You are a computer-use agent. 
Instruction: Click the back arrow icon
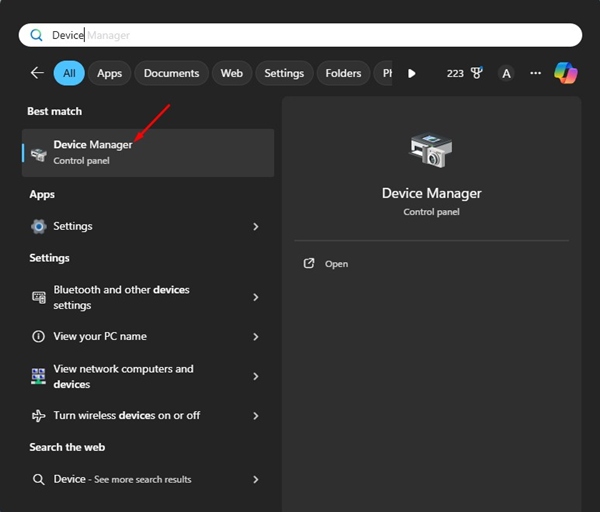pyautogui.click(x=37, y=73)
